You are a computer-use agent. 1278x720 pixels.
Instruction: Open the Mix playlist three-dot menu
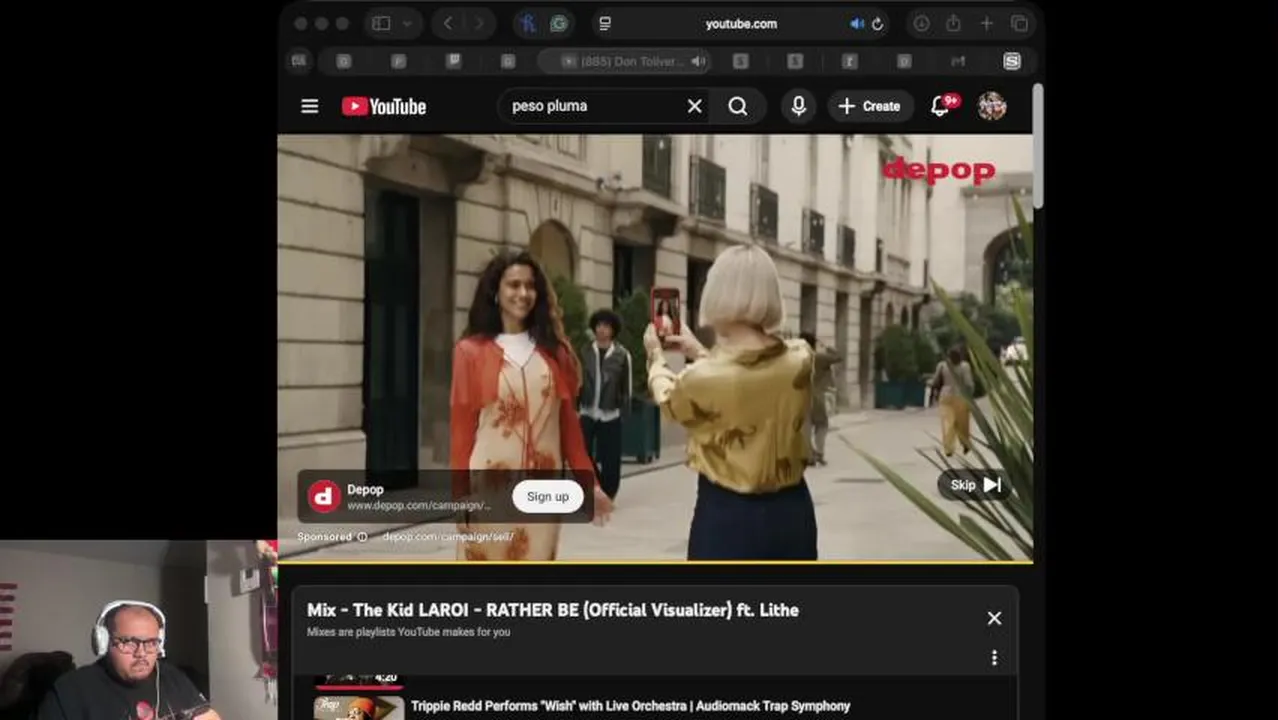tap(994, 657)
